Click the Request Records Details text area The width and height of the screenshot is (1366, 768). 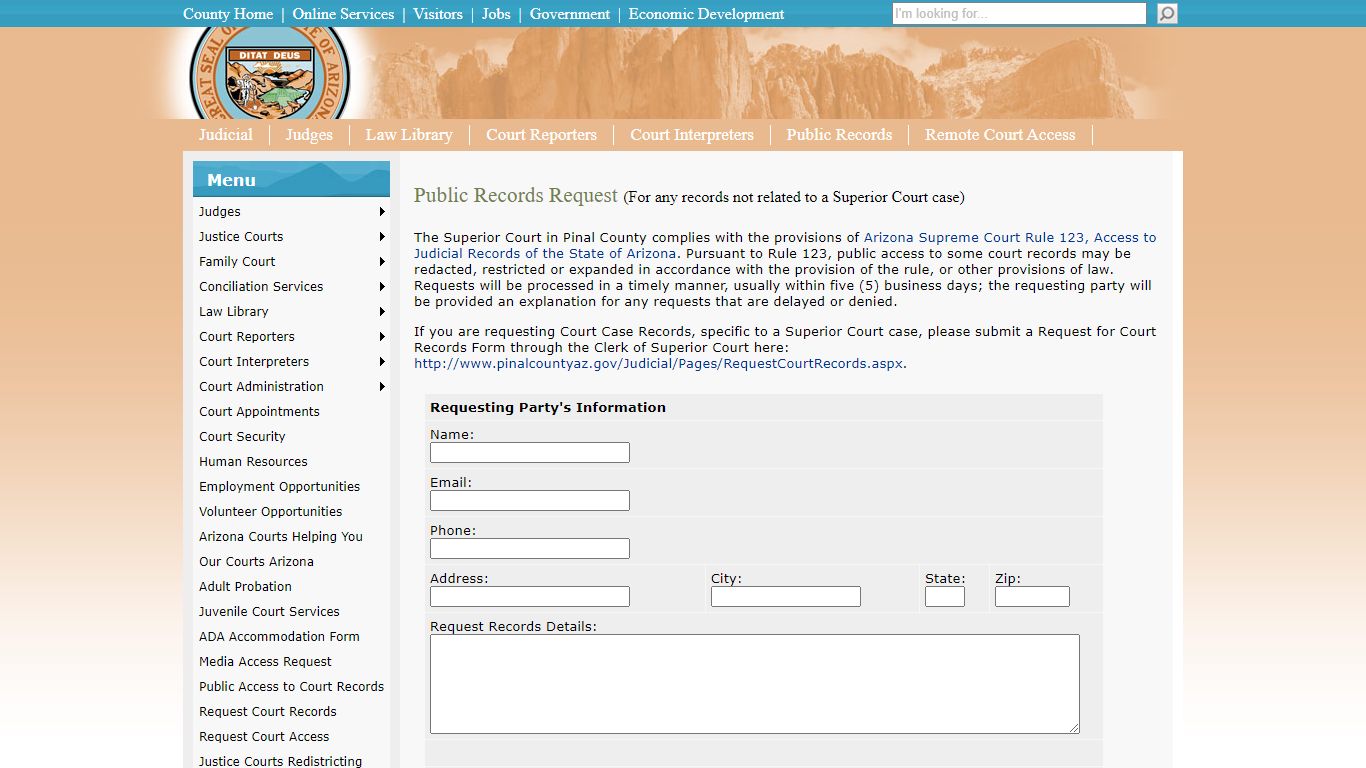[x=755, y=684]
